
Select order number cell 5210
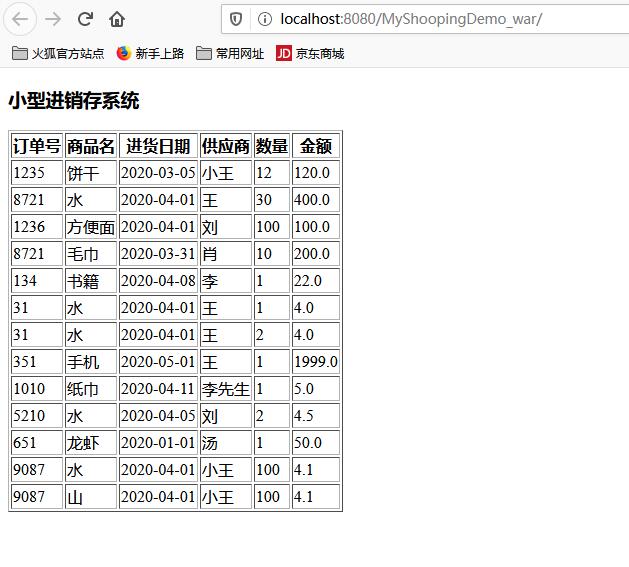tap(37, 415)
